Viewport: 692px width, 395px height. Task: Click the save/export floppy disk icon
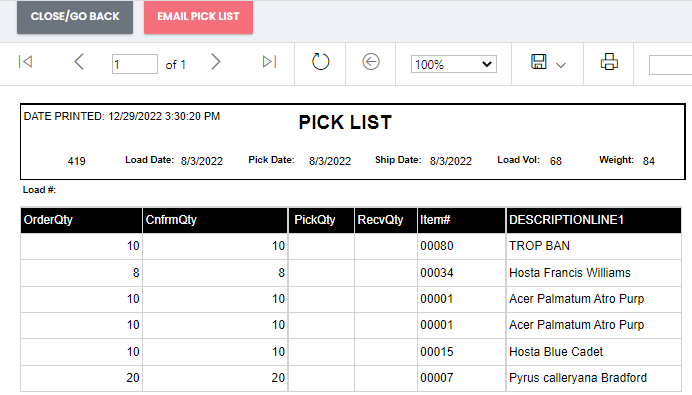[x=538, y=62]
